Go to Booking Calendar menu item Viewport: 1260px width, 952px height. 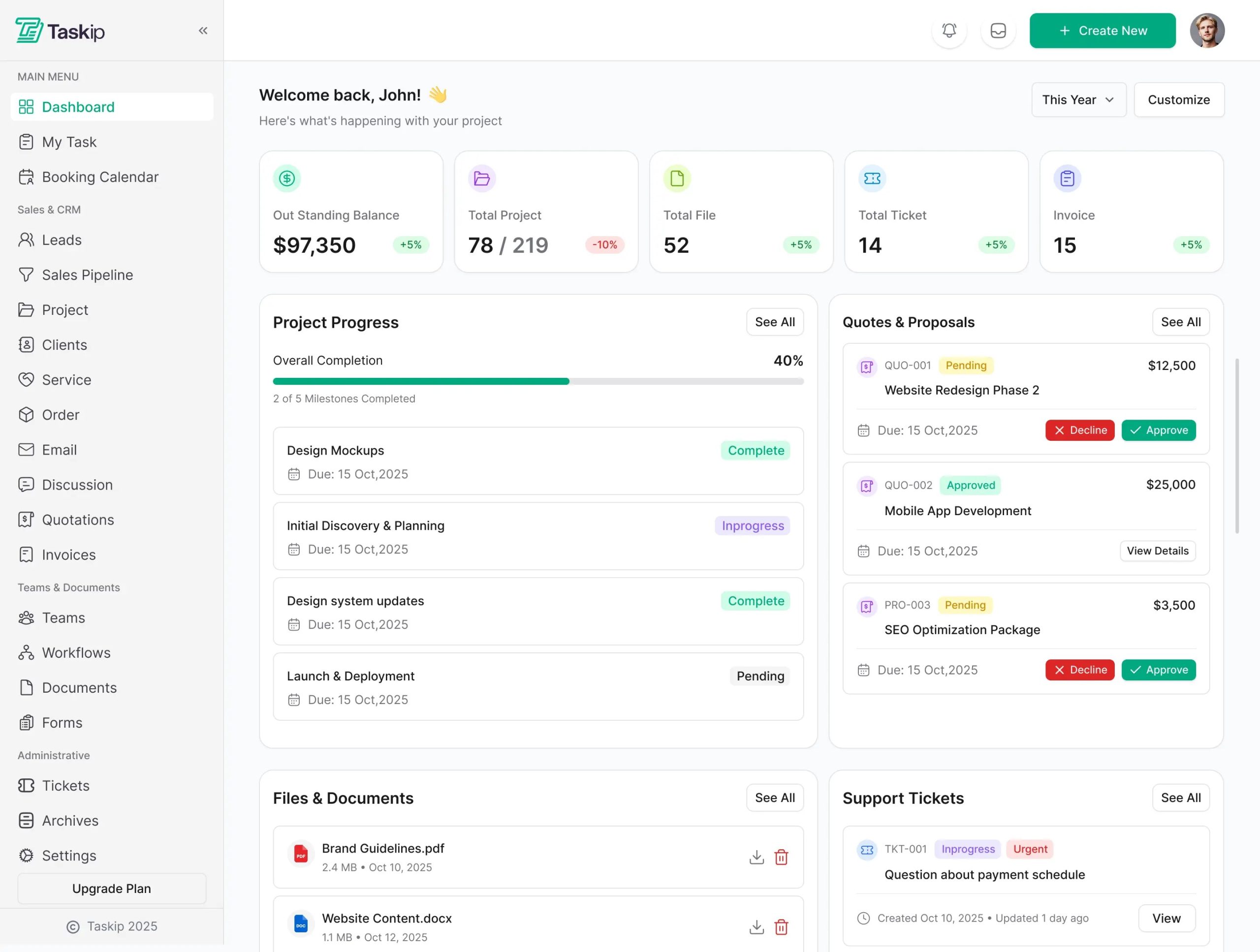click(x=100, y=177)
